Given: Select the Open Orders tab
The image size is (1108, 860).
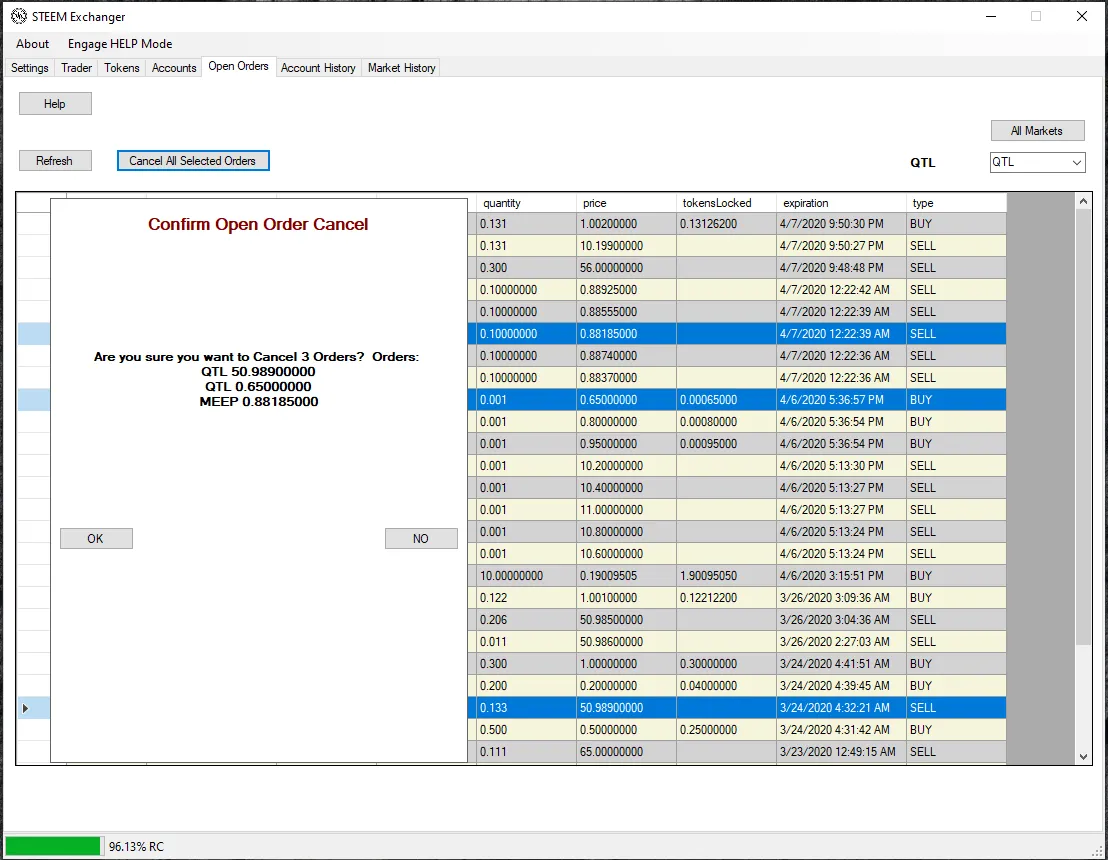Looking at the screenshot, I should [238, 66].
